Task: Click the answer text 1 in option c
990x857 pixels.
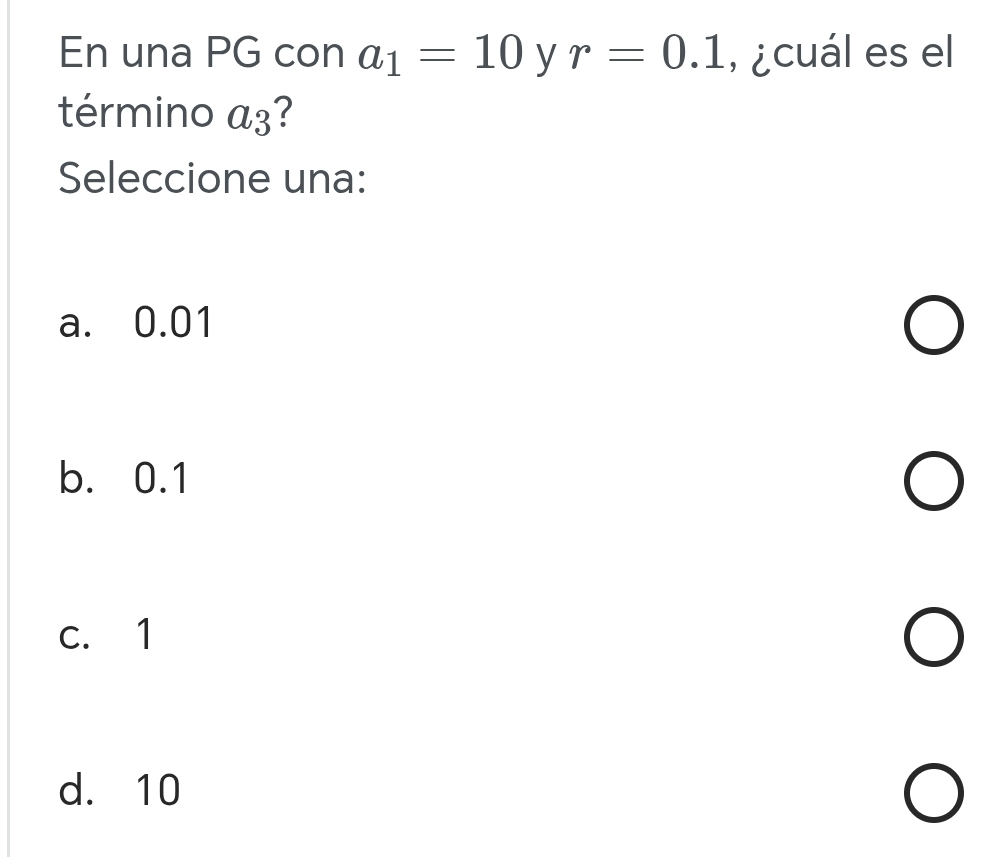Action: click(145, 634)
